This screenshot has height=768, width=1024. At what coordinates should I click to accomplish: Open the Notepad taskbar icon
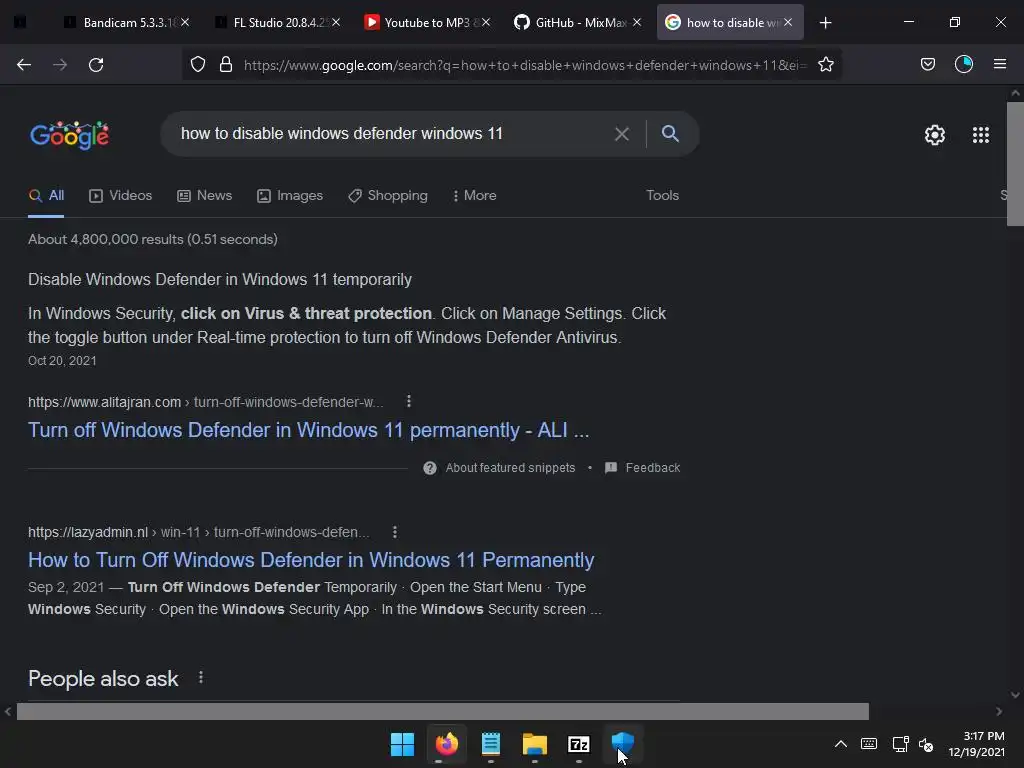tap(490, 744)
